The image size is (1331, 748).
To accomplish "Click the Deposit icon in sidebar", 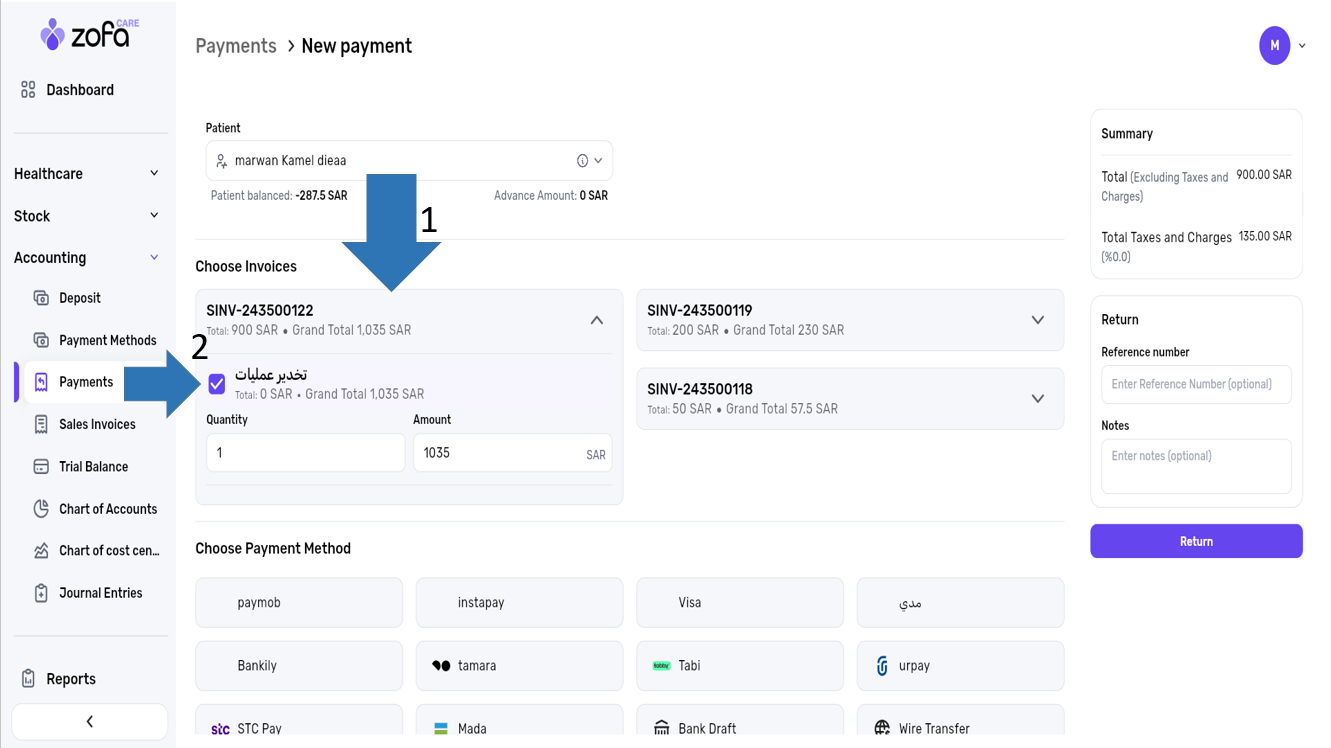I will coord(41,298).
